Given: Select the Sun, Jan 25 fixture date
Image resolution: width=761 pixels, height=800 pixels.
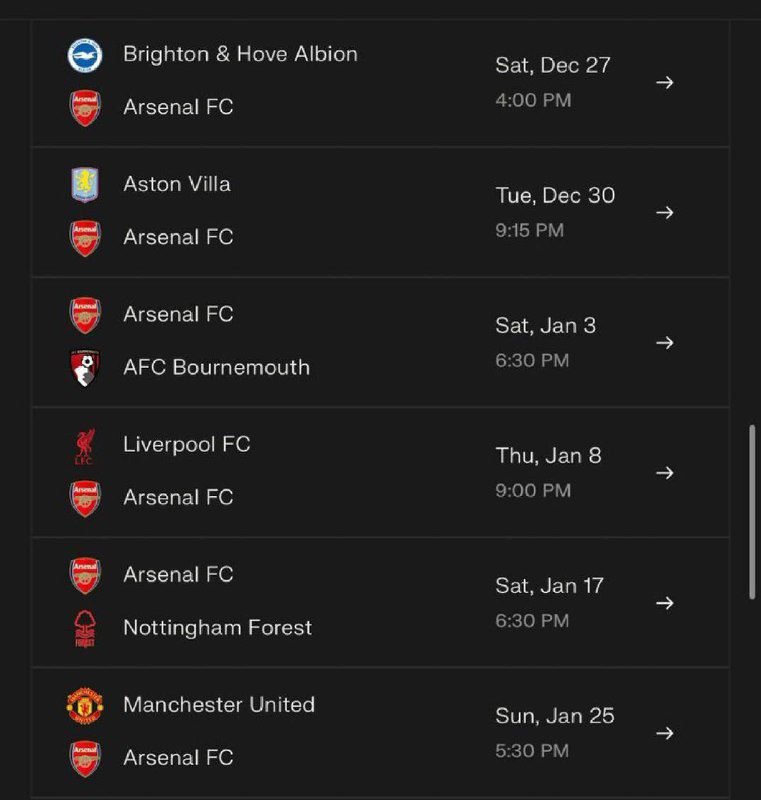Looking at the screenshot, I should point(555,716).
